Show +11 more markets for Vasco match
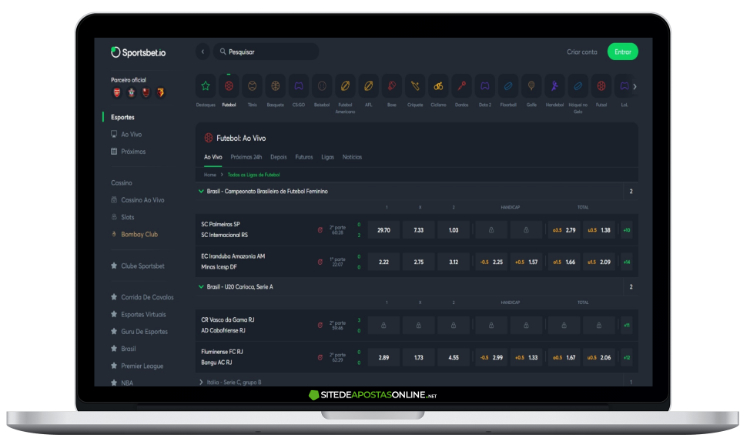This screenshot has height=448, width=750. point(627,325)
